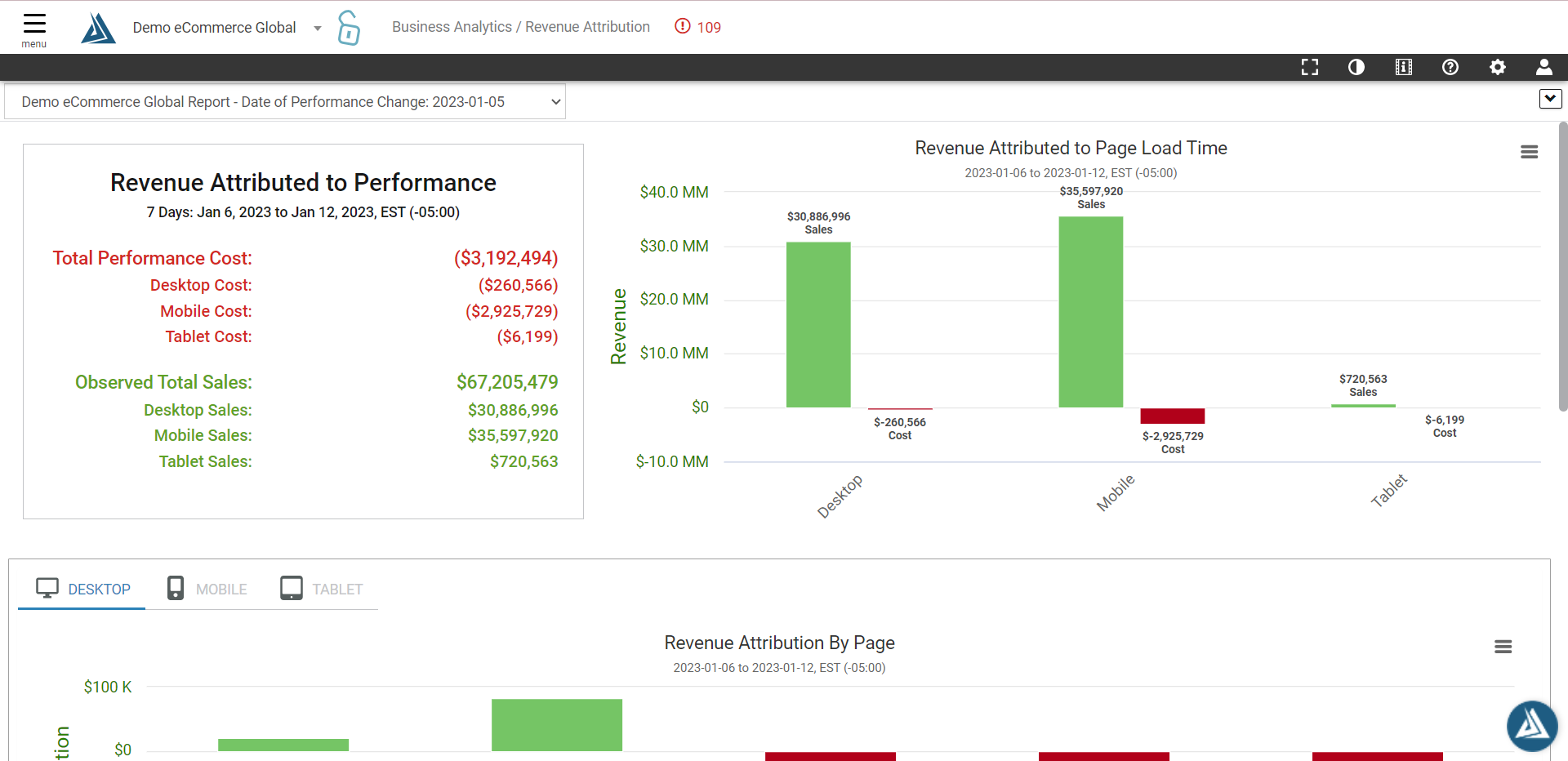The width and height of the screenshot is (1568, 761).
Task: Switch to the TABLET tab
Action: coord(322,589)
